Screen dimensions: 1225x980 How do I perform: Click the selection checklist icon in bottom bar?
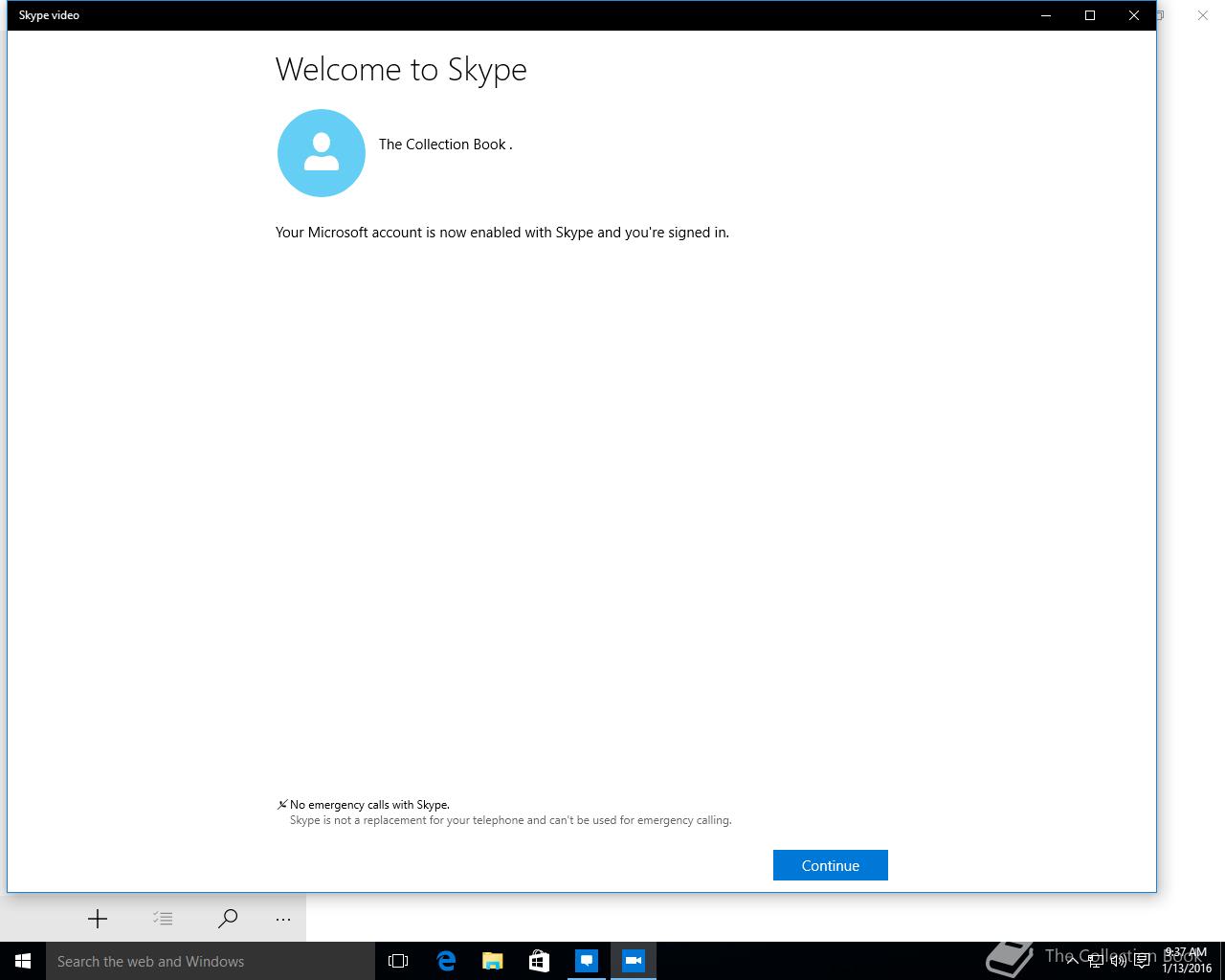pyautogui.click(x=163, y=919)
